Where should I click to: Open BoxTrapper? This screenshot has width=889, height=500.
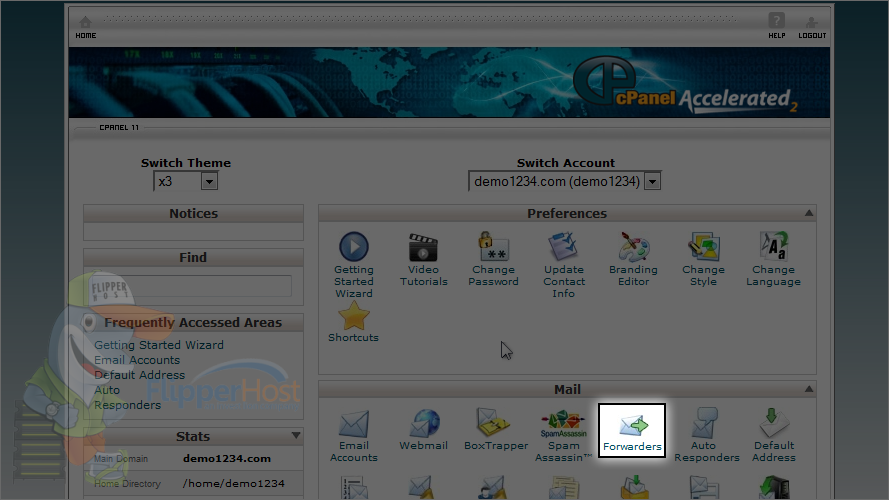[496, 430]
